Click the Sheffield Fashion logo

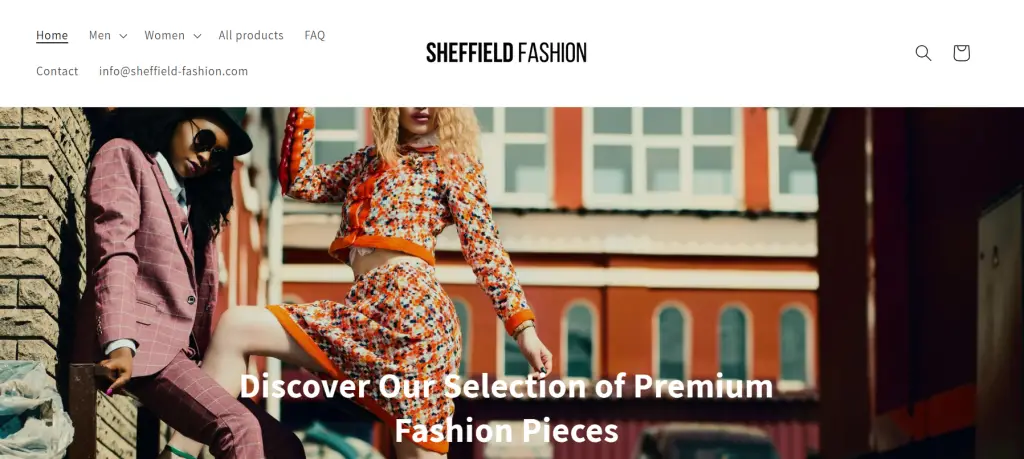point(506,53)
